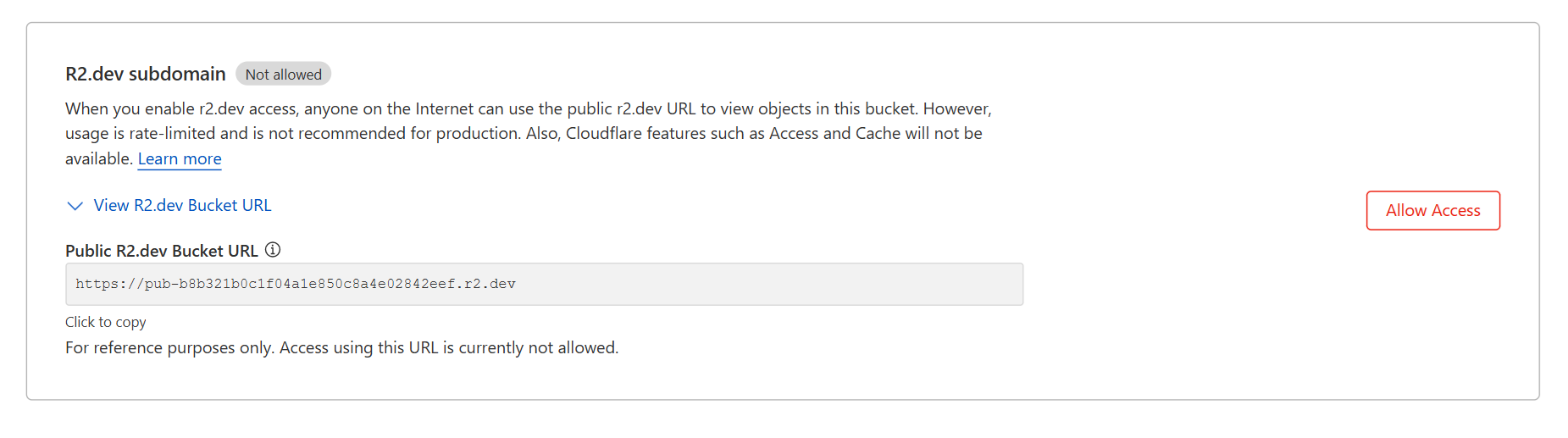Toggle the View R2.dev Bucket URL link text
The width and height of the screenshot is (1568, 438).
tap(182, 206)
